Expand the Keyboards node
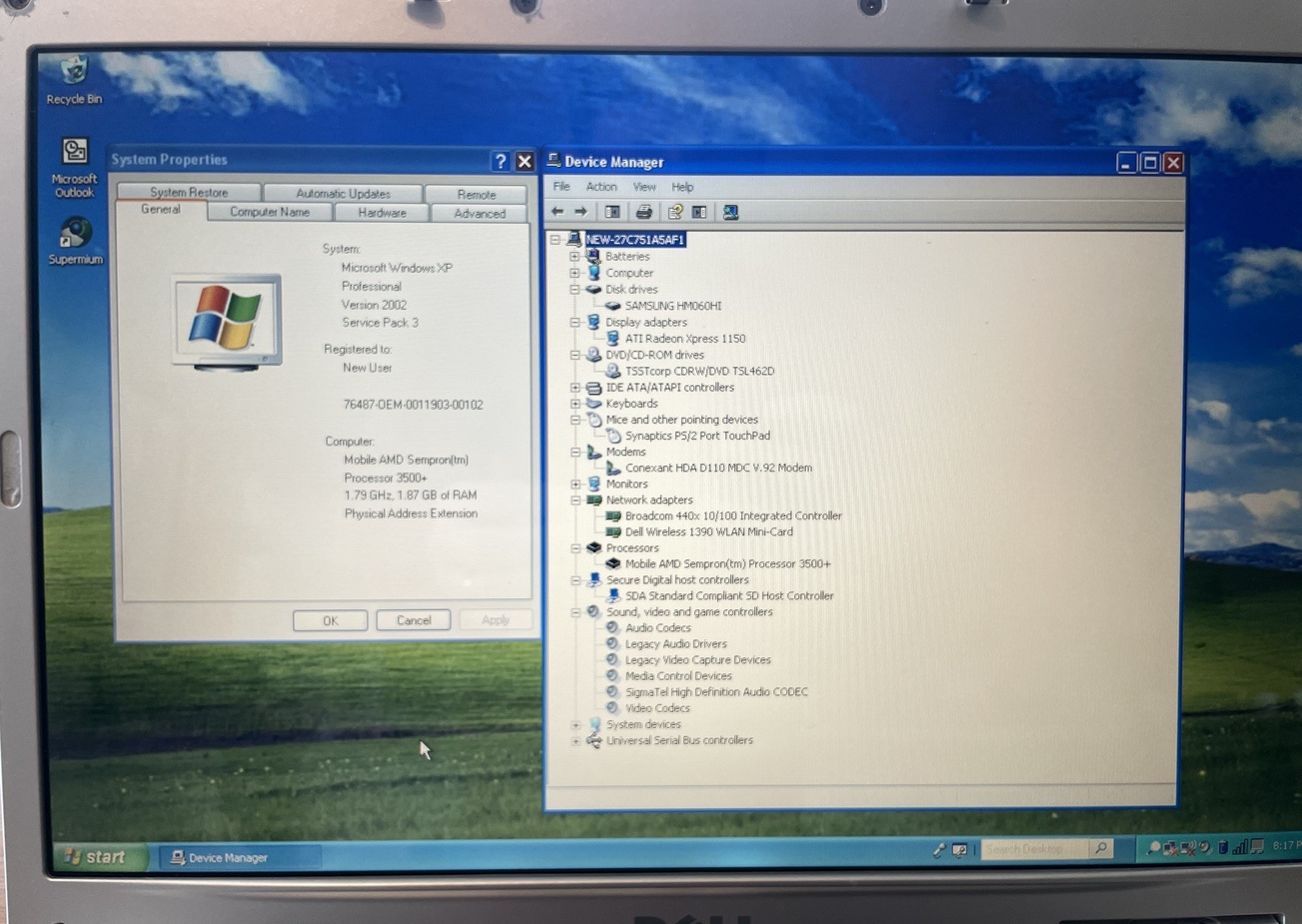This screenshot has height=924, width=1302. [x=575, y=403]
